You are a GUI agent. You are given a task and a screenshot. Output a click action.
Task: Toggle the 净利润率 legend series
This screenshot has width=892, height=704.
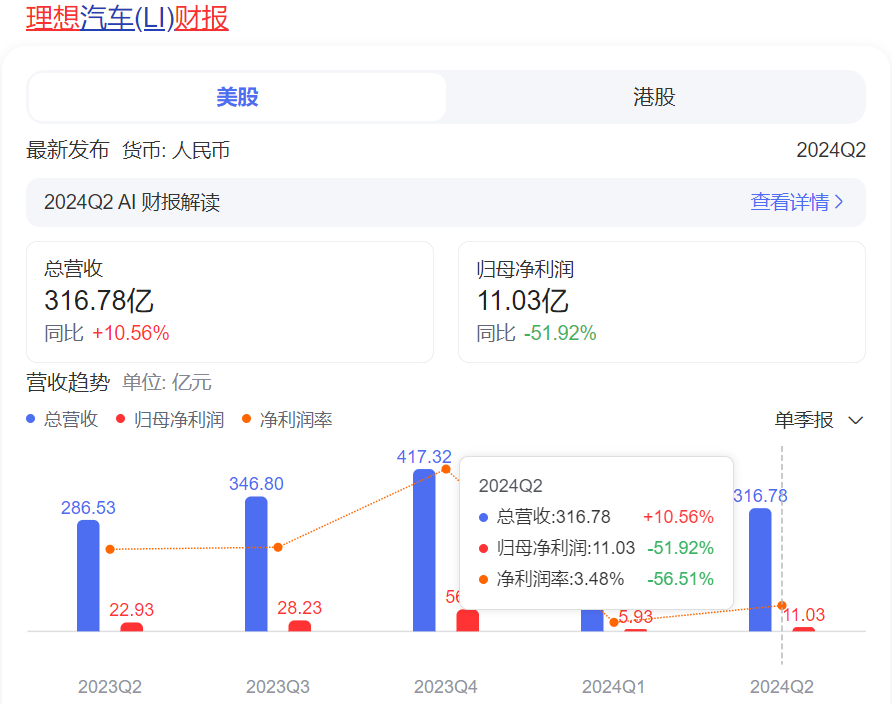(x=287, y=420)
